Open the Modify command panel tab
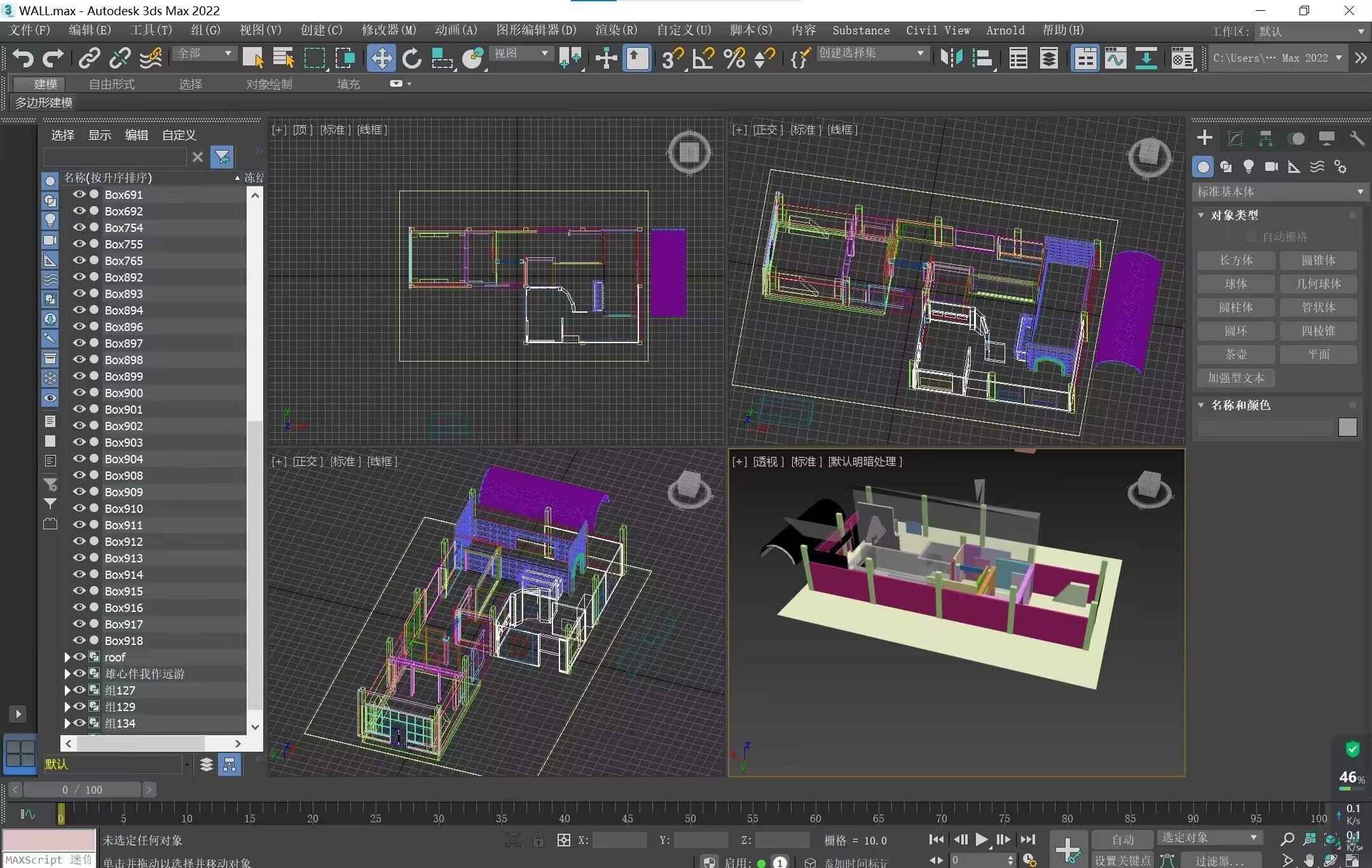This screenshot has width=1372, height=868. pyautogui.click(x=1235, y=139)
